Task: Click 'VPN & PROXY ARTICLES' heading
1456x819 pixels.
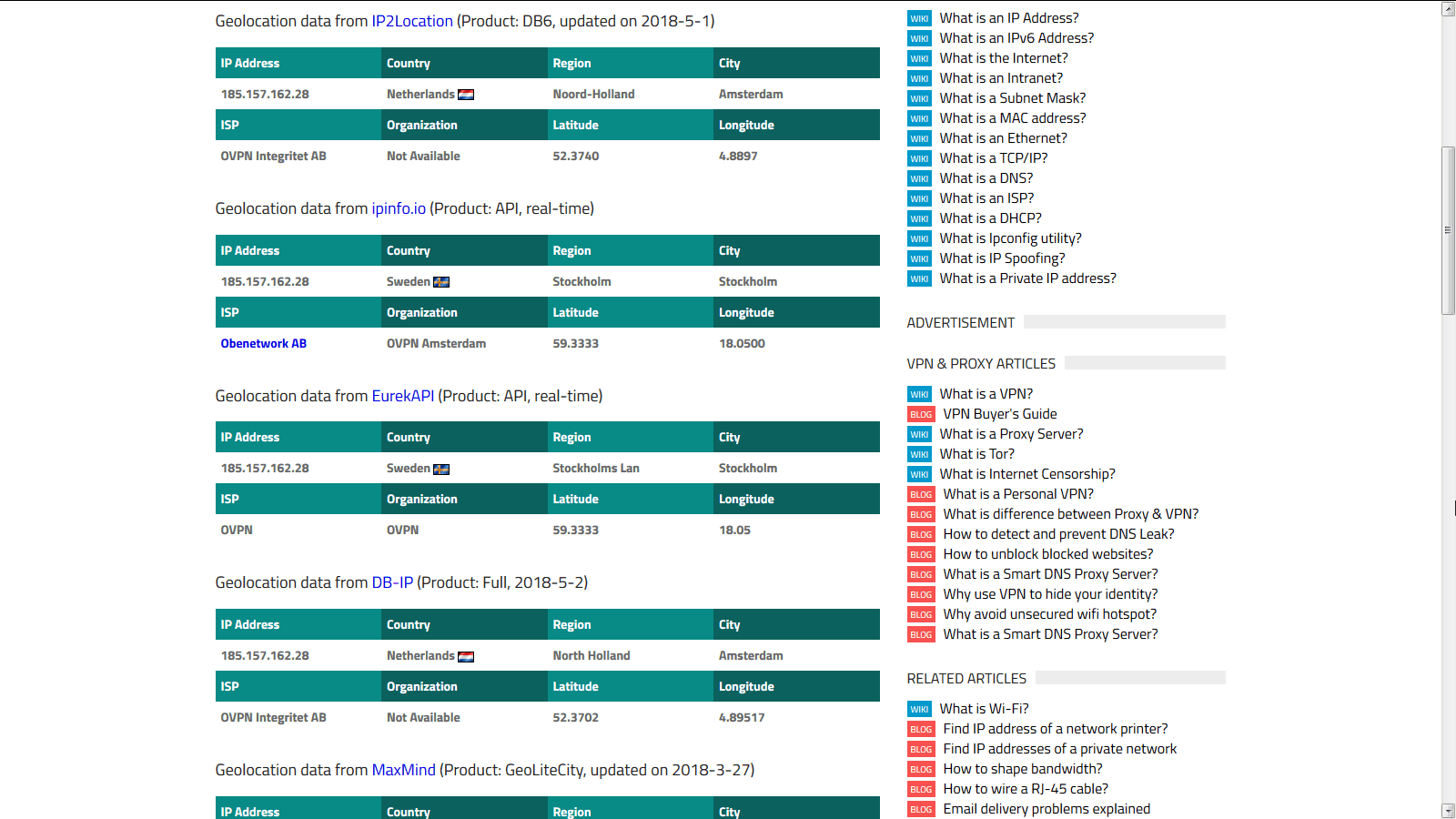Action: click(981, 363)
